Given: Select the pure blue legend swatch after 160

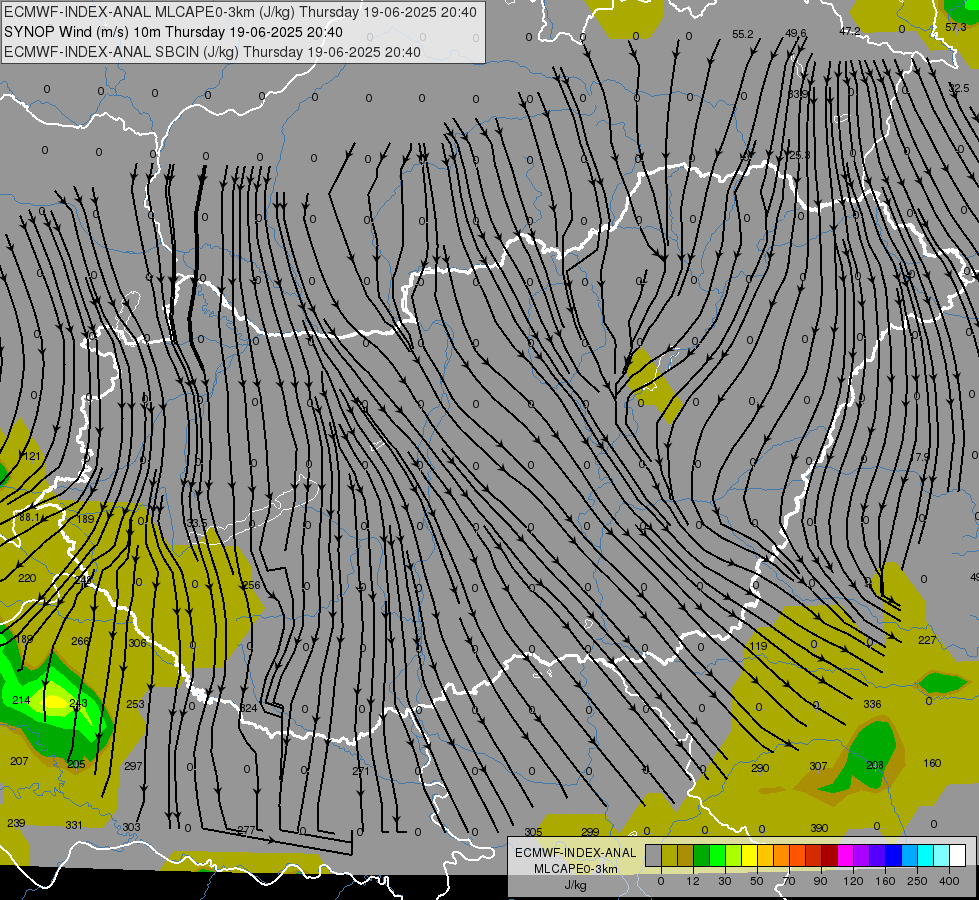Looking at the screenshot, I should [x=893, y=856].
